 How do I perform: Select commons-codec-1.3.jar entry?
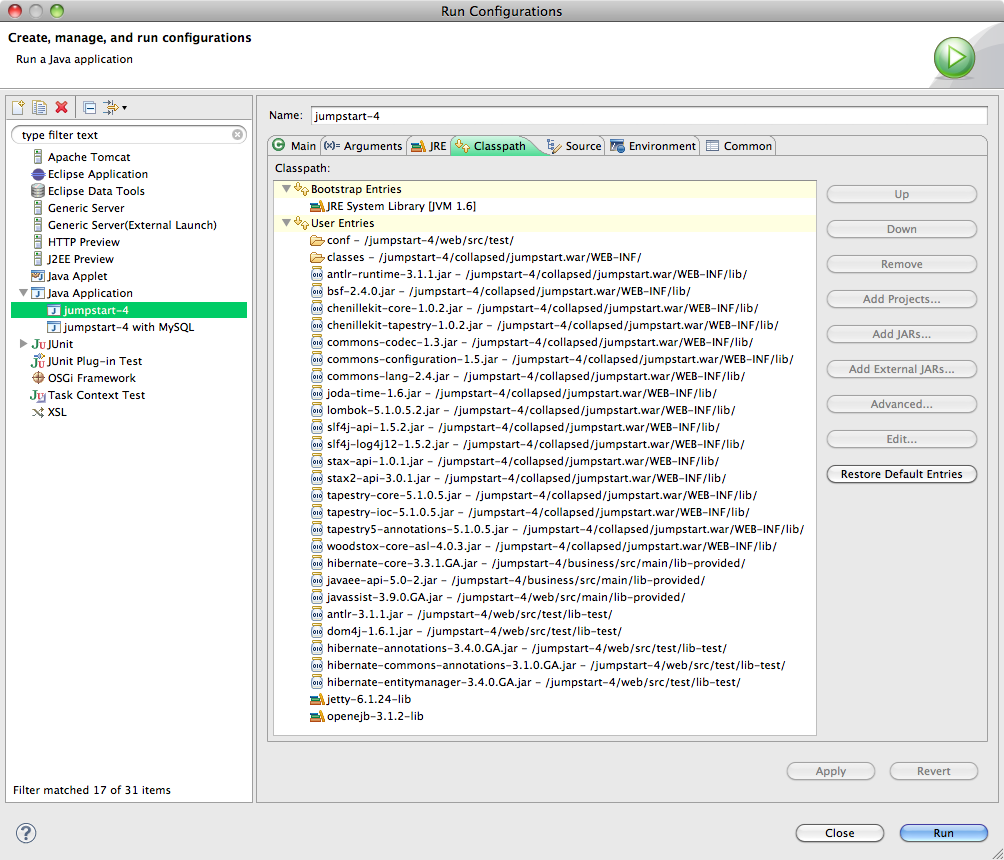(531, 342)
